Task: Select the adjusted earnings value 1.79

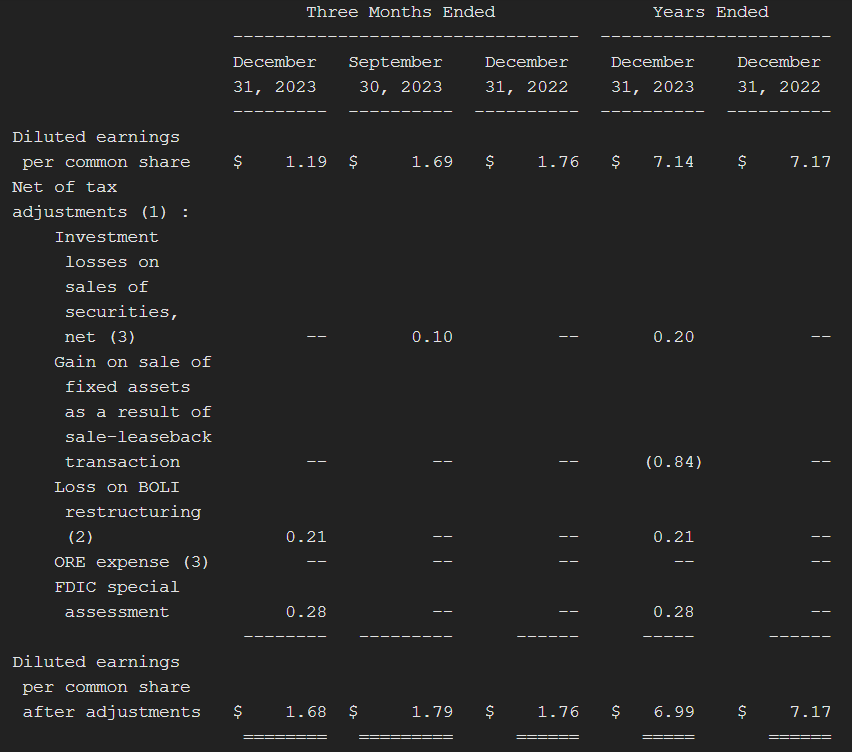Action: [432, 712]
